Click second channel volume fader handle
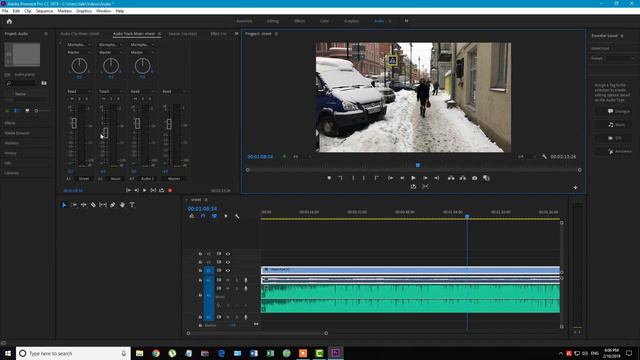The width and height of the screenshot is (640, 360). pos(106,132)
